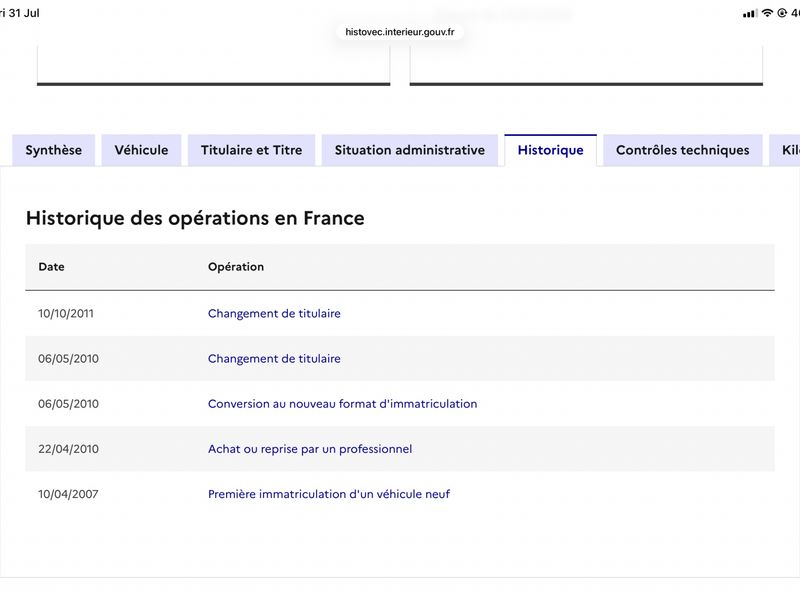Open the Synthèse tab
Image resolution: width=800 pixels, height=600 pixels.
[54, 150]
